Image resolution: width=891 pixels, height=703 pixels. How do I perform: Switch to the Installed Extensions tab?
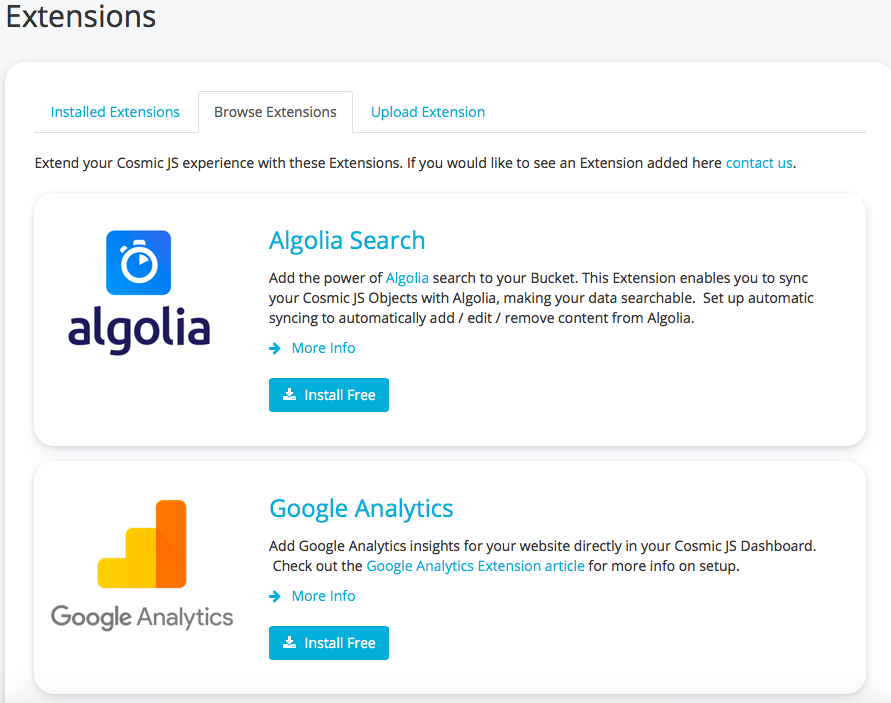pos(115,112)
